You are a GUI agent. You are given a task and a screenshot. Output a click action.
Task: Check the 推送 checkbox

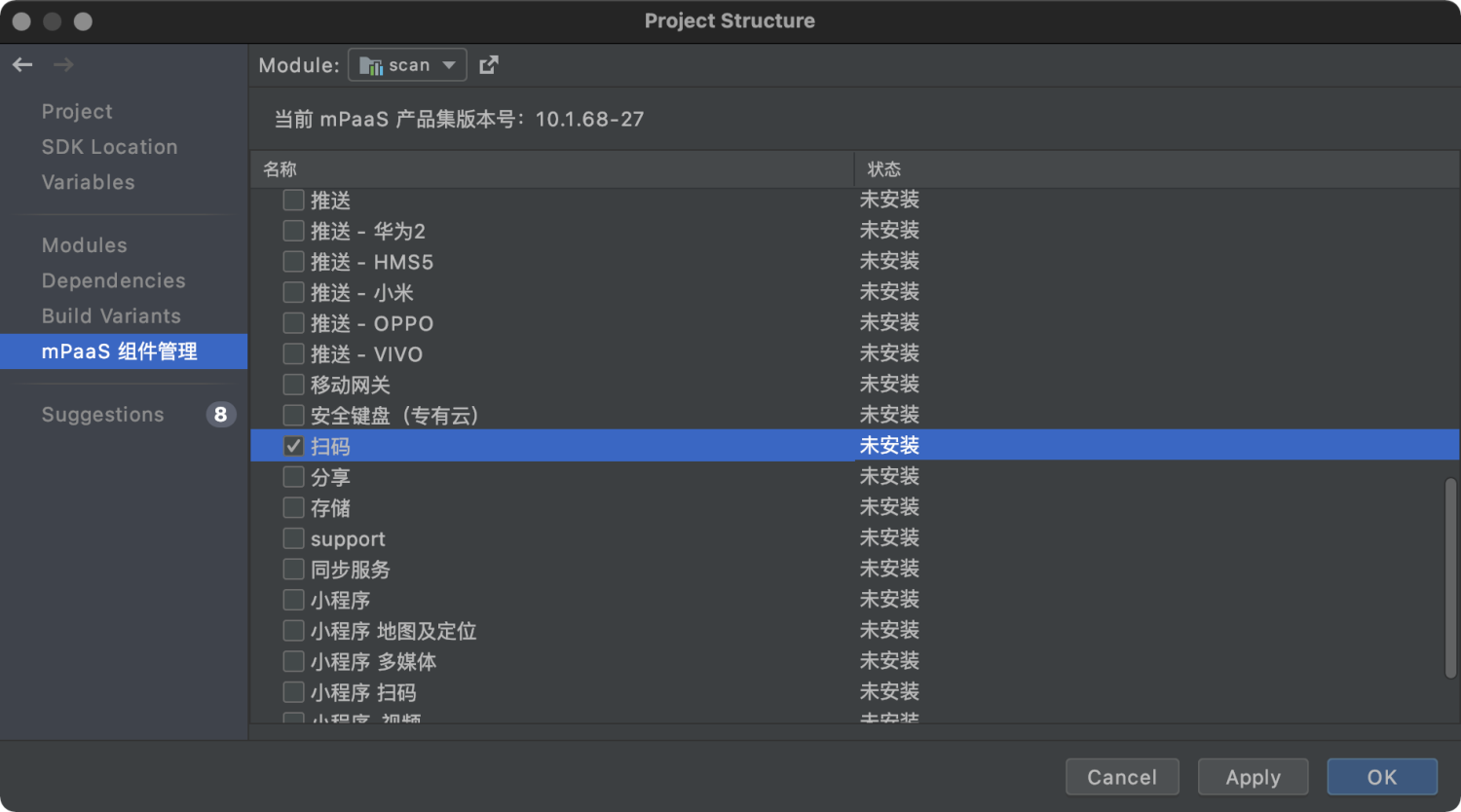click(x=293, y=201)
